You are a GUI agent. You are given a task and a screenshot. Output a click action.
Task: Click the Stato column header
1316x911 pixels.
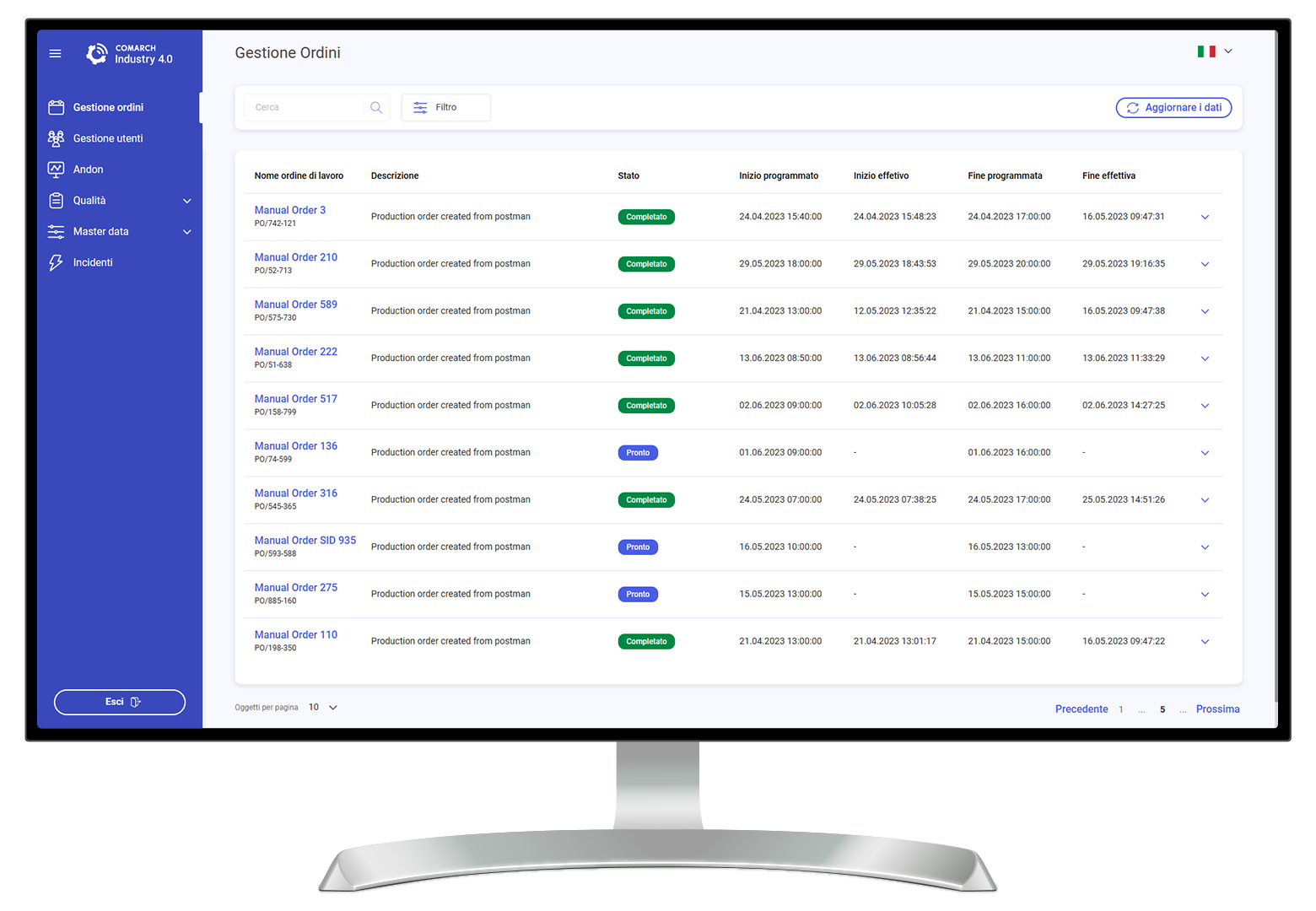click(x=628, y=176)
